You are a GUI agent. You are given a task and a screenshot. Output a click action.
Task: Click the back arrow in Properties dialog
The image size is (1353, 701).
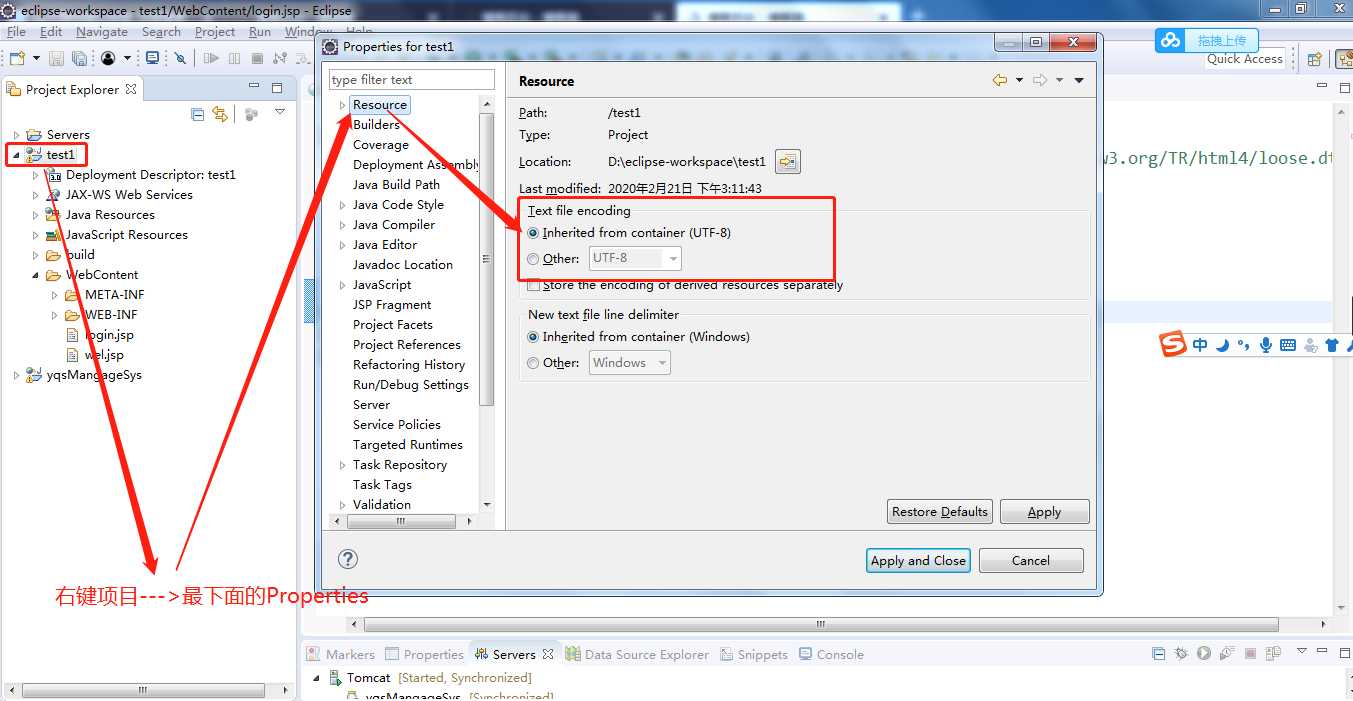click(x=1000, y=80)
